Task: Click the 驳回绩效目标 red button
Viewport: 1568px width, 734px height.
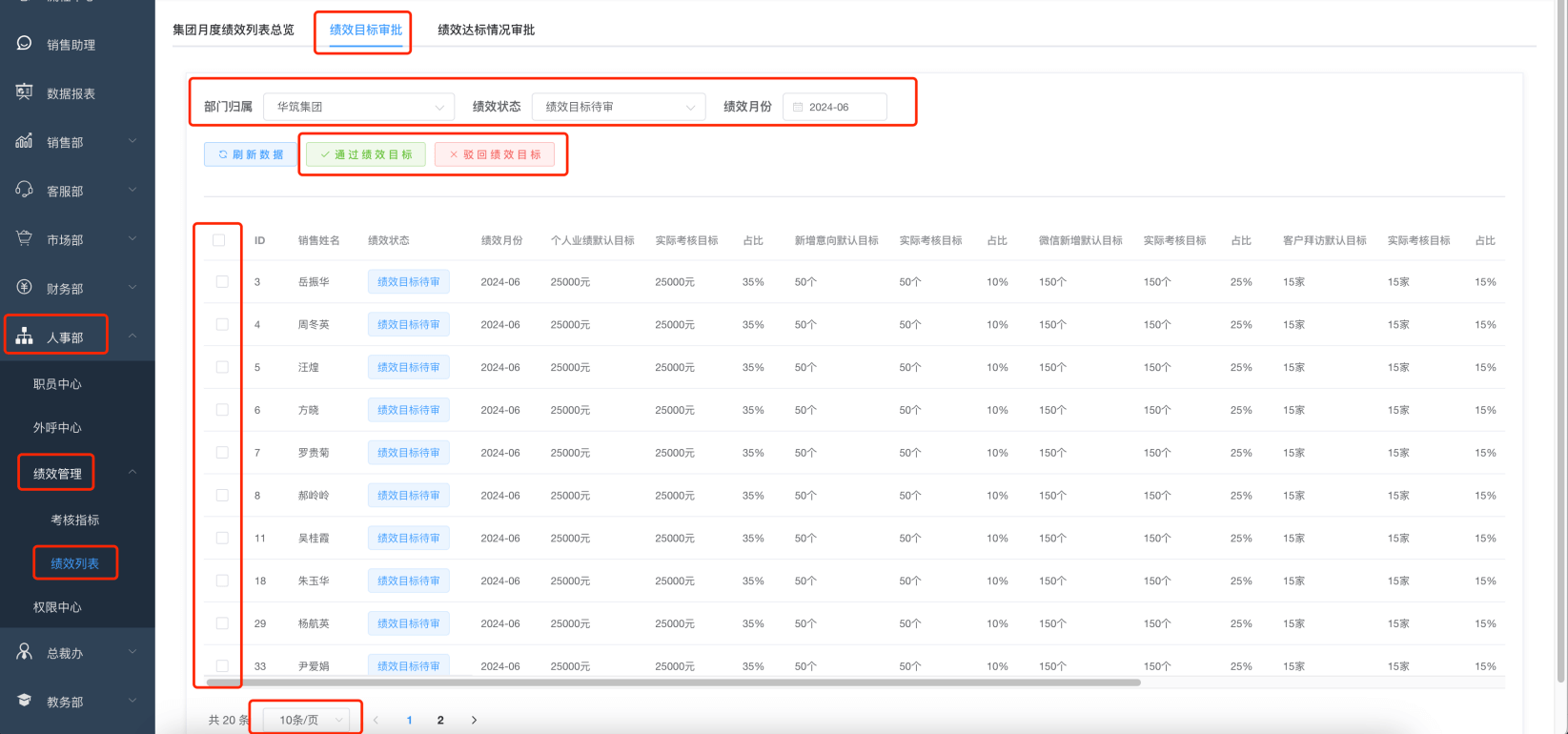Action: pos(495,154)
